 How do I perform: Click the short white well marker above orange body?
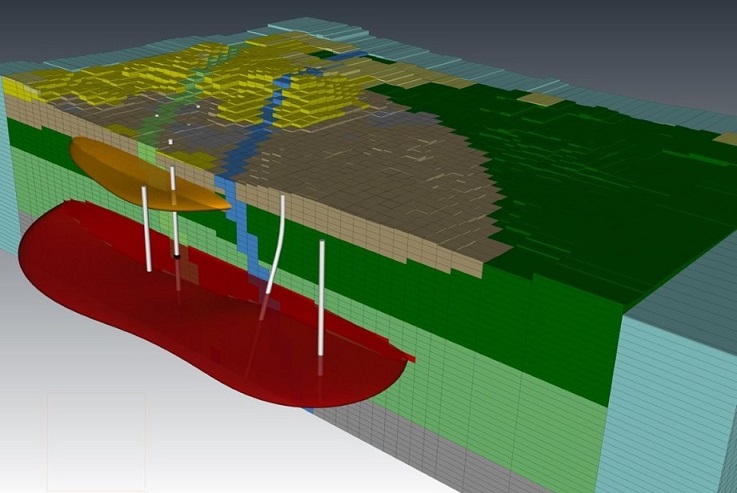[172, 143]
